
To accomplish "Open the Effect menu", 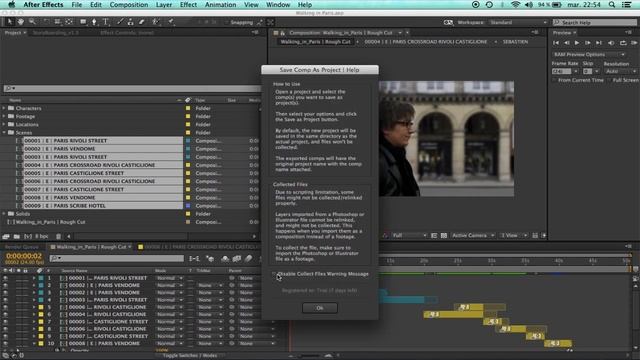I will click(x=188, y=4).
